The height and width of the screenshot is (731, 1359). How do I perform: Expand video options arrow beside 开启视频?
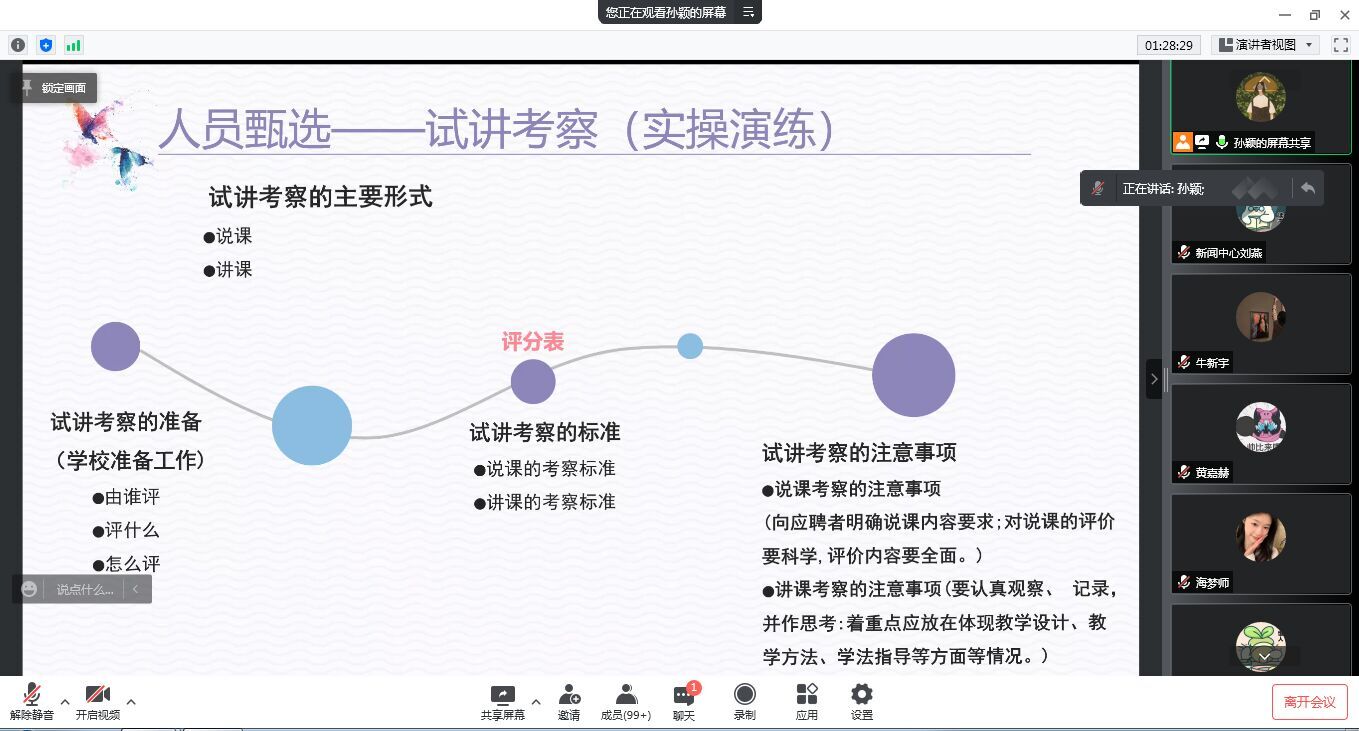click(x=131, y=702)
